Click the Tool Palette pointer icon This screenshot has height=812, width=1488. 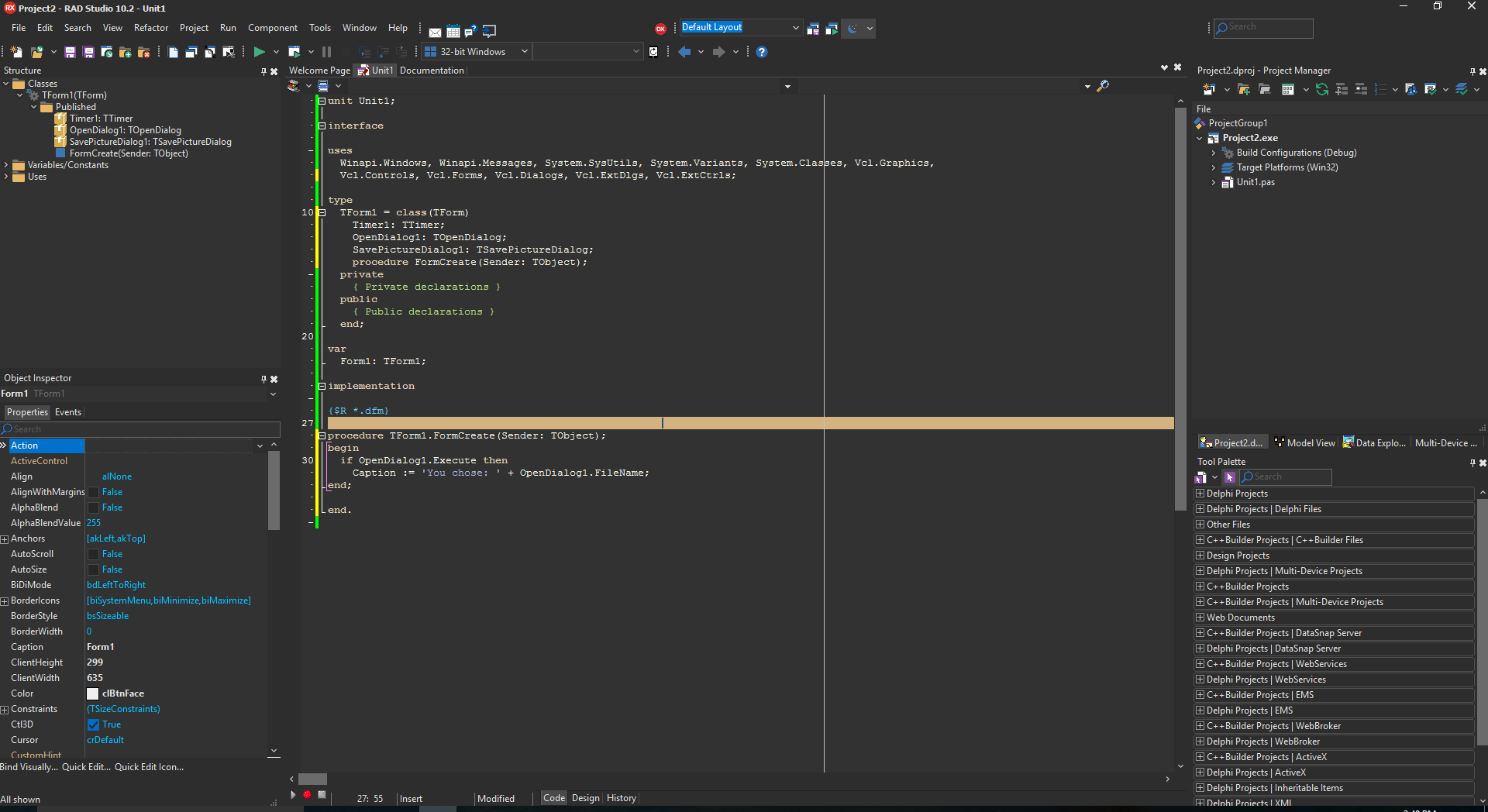coord(1230,477)
